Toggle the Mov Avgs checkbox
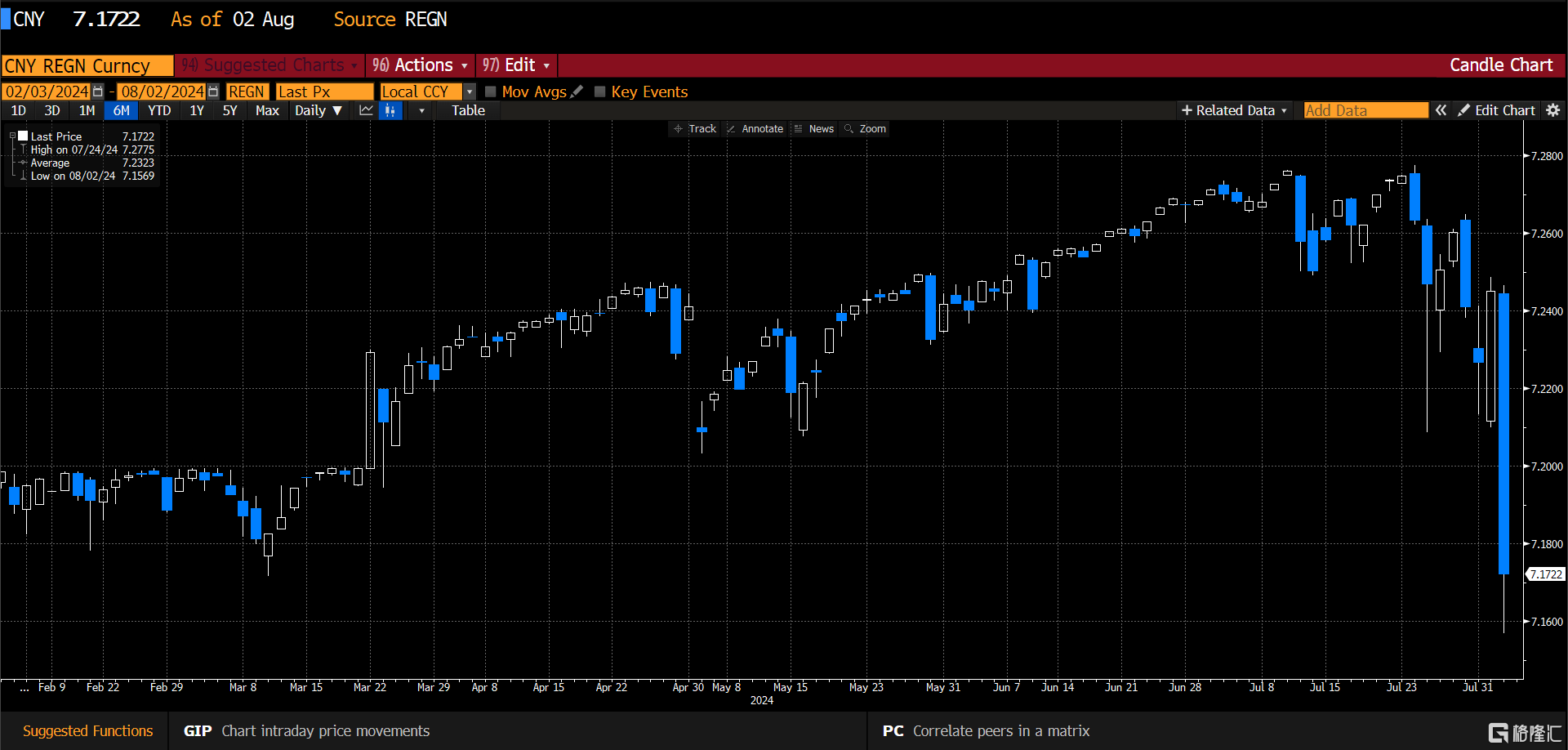 (x=490, y=92)
